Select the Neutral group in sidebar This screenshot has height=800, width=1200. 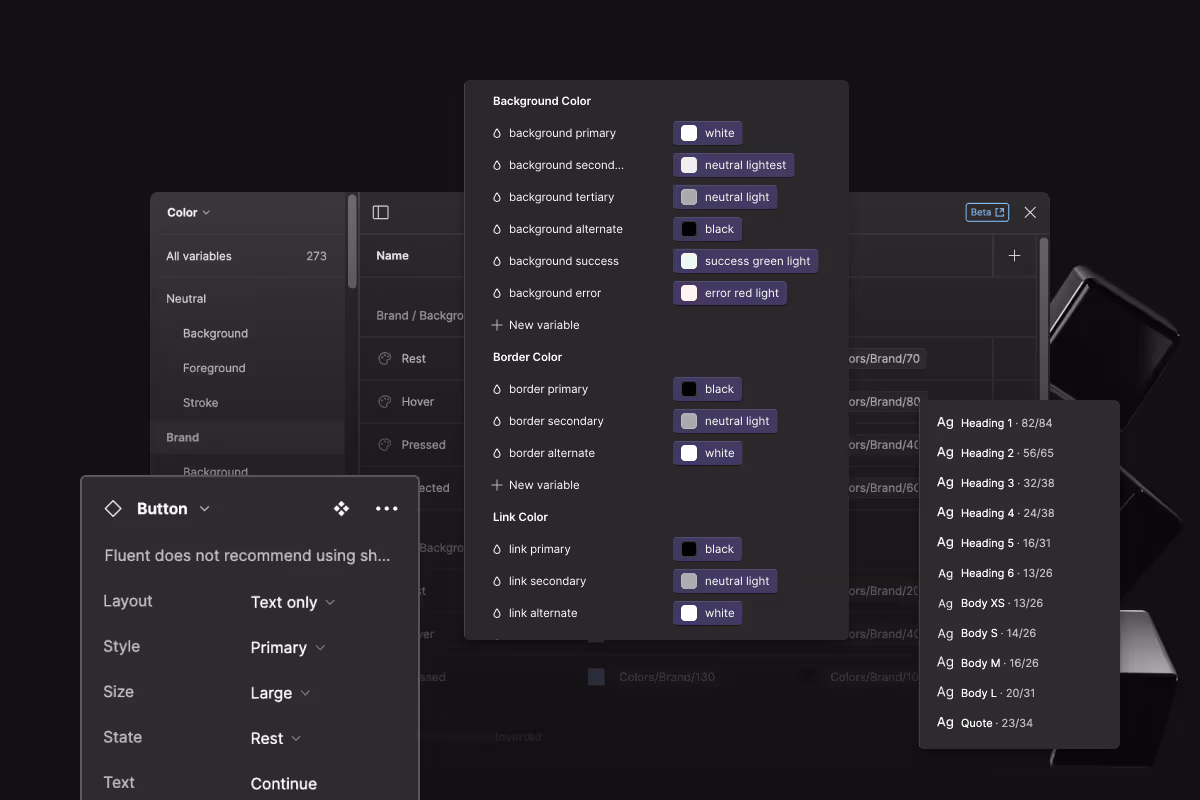[186, 299]
